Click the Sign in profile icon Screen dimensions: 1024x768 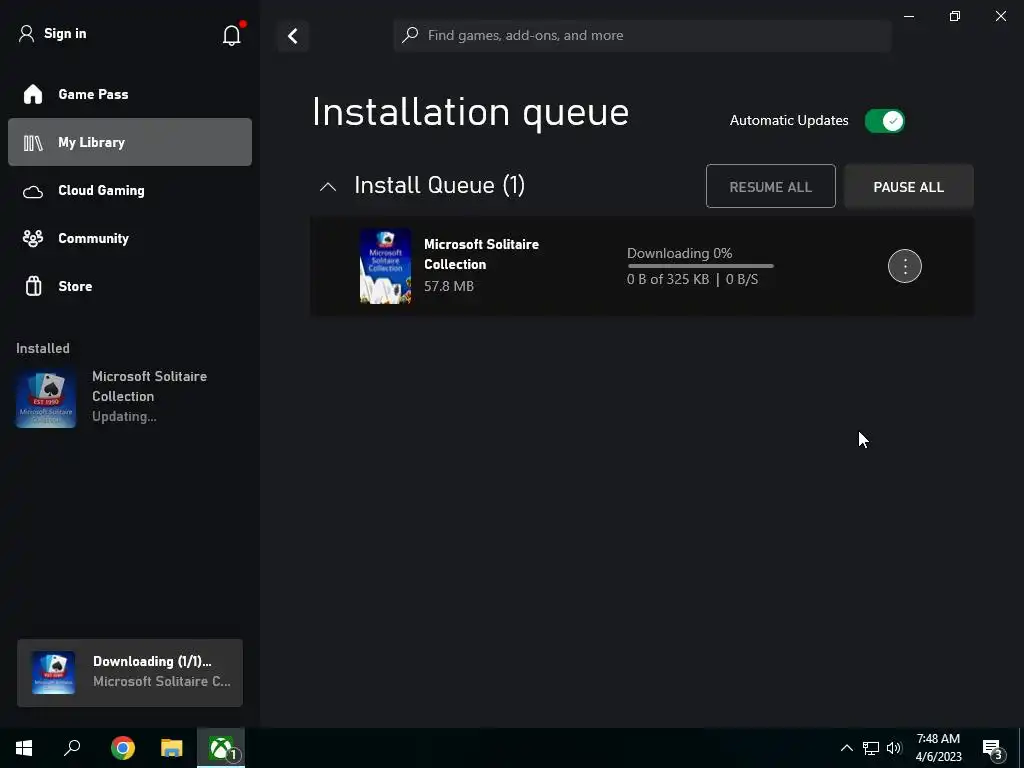pos(26,33)
